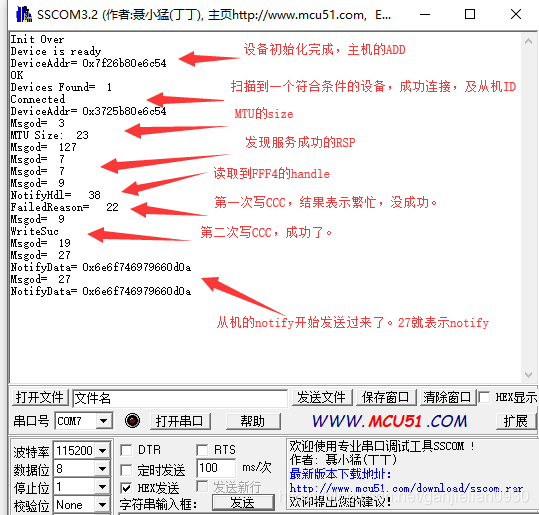Click the 打开文件 button
This screenshot has width=539, height=515.
pos(40,398)
